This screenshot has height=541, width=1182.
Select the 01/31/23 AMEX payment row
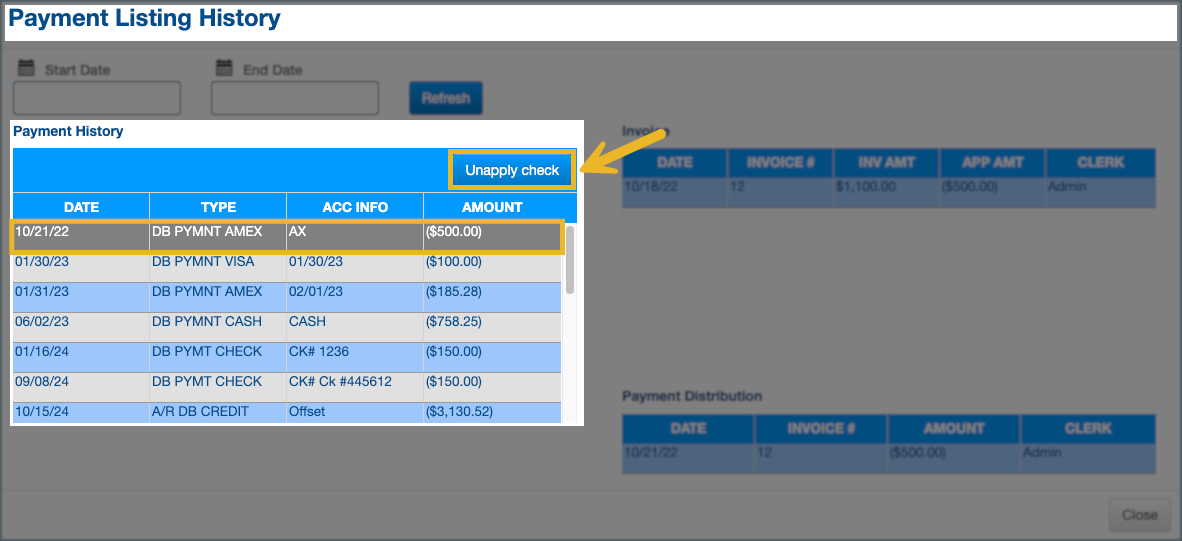(x=287, y=292)
